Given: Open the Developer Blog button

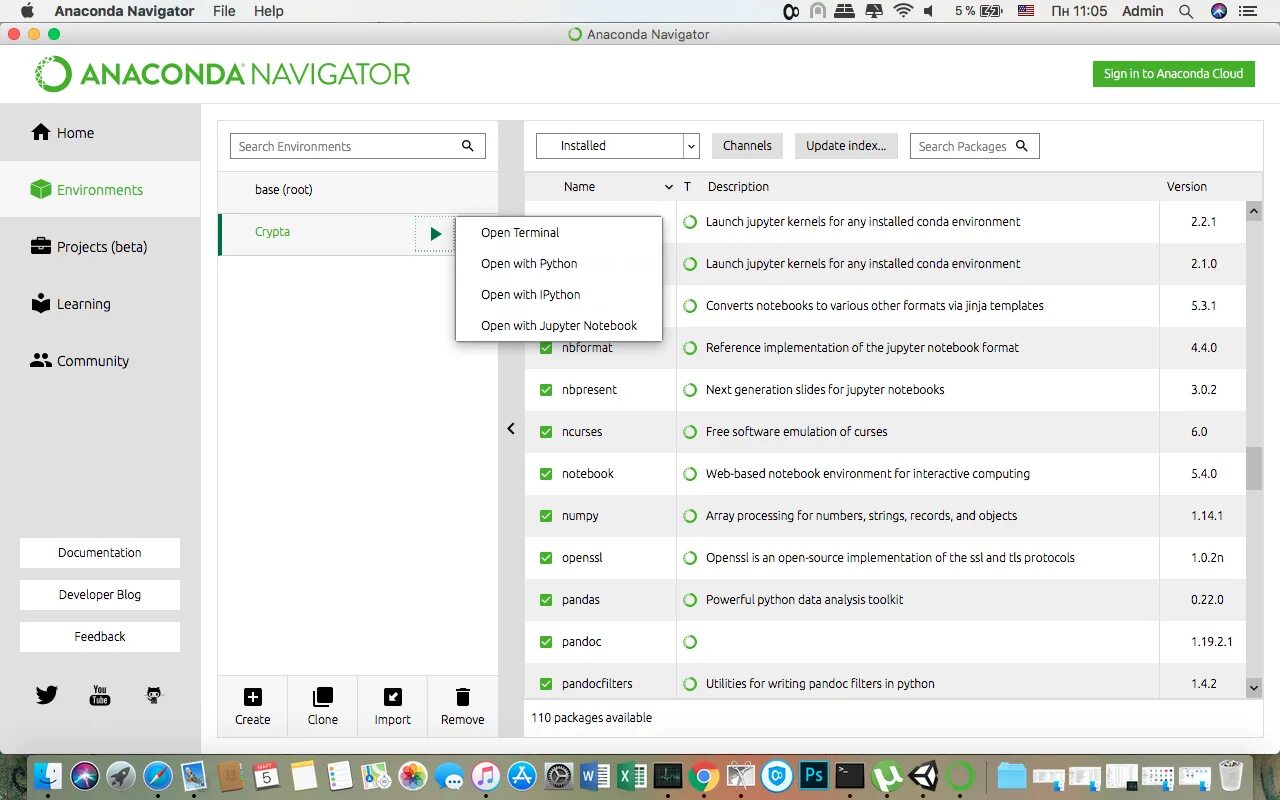Looking at the screenshot, I should (100, 595).
